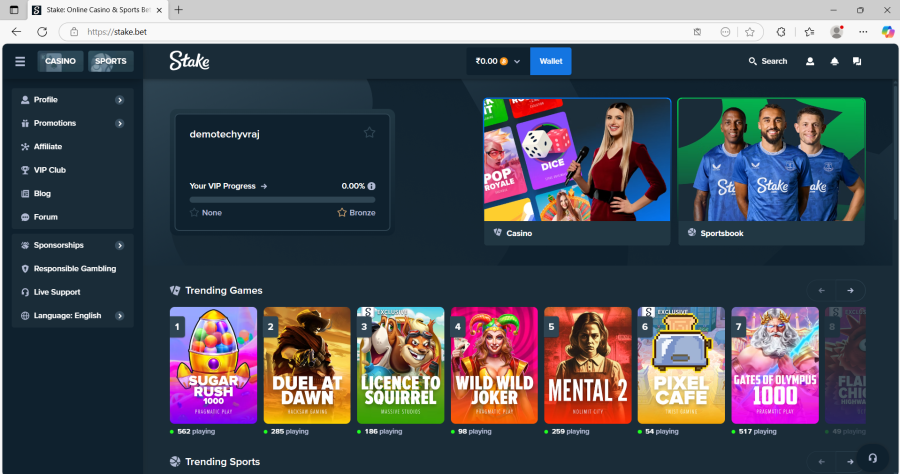Open Licence to Squirrel game

[x=401, y=366]
